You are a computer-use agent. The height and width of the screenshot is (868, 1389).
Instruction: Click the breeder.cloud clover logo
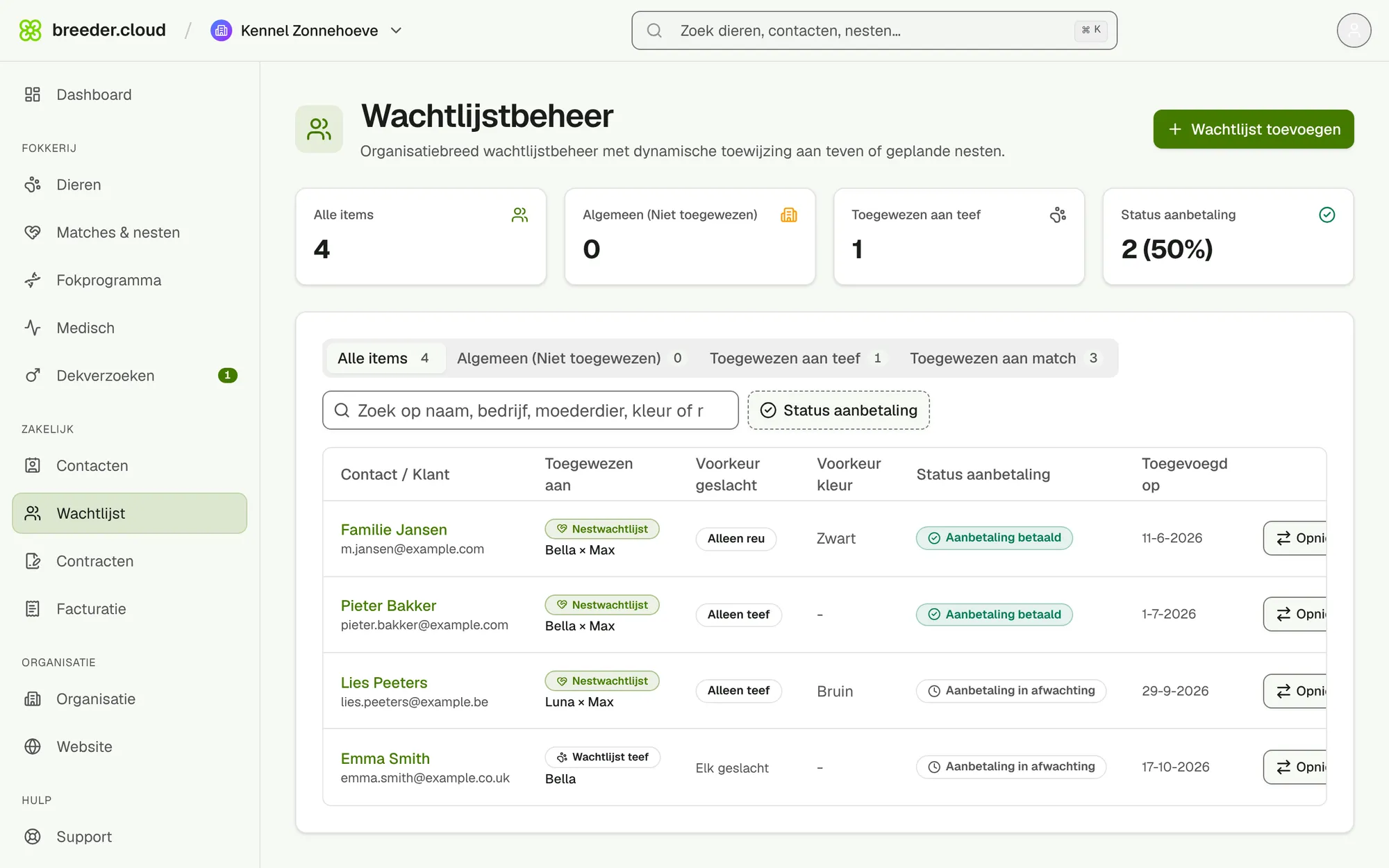click(x=31, y=31)
